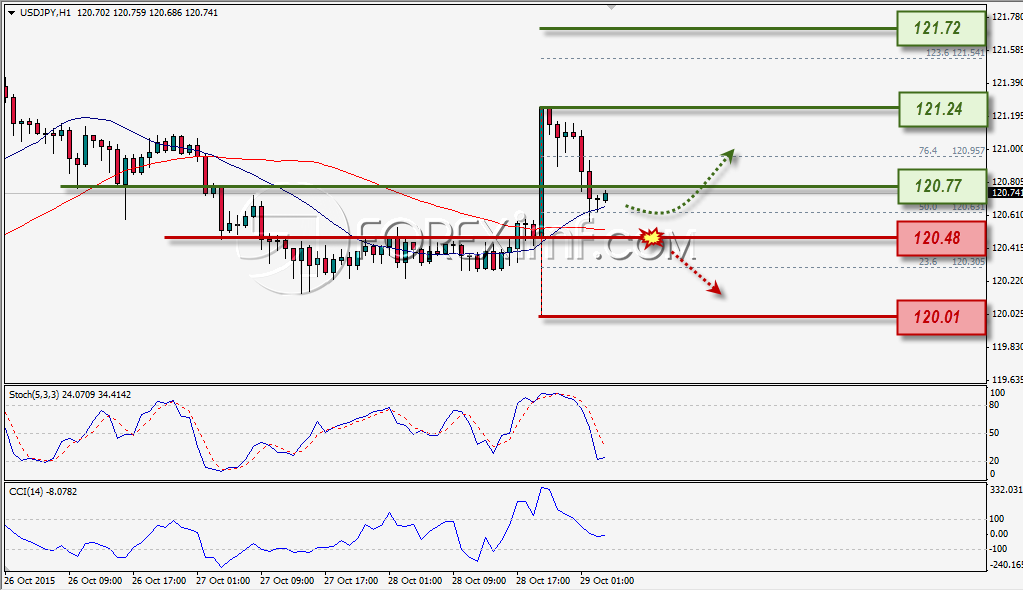The height and width of the screenshot is (591, 1023).
Task: Click the 26 Oct 17:00 time label
Action: (159, 581)
